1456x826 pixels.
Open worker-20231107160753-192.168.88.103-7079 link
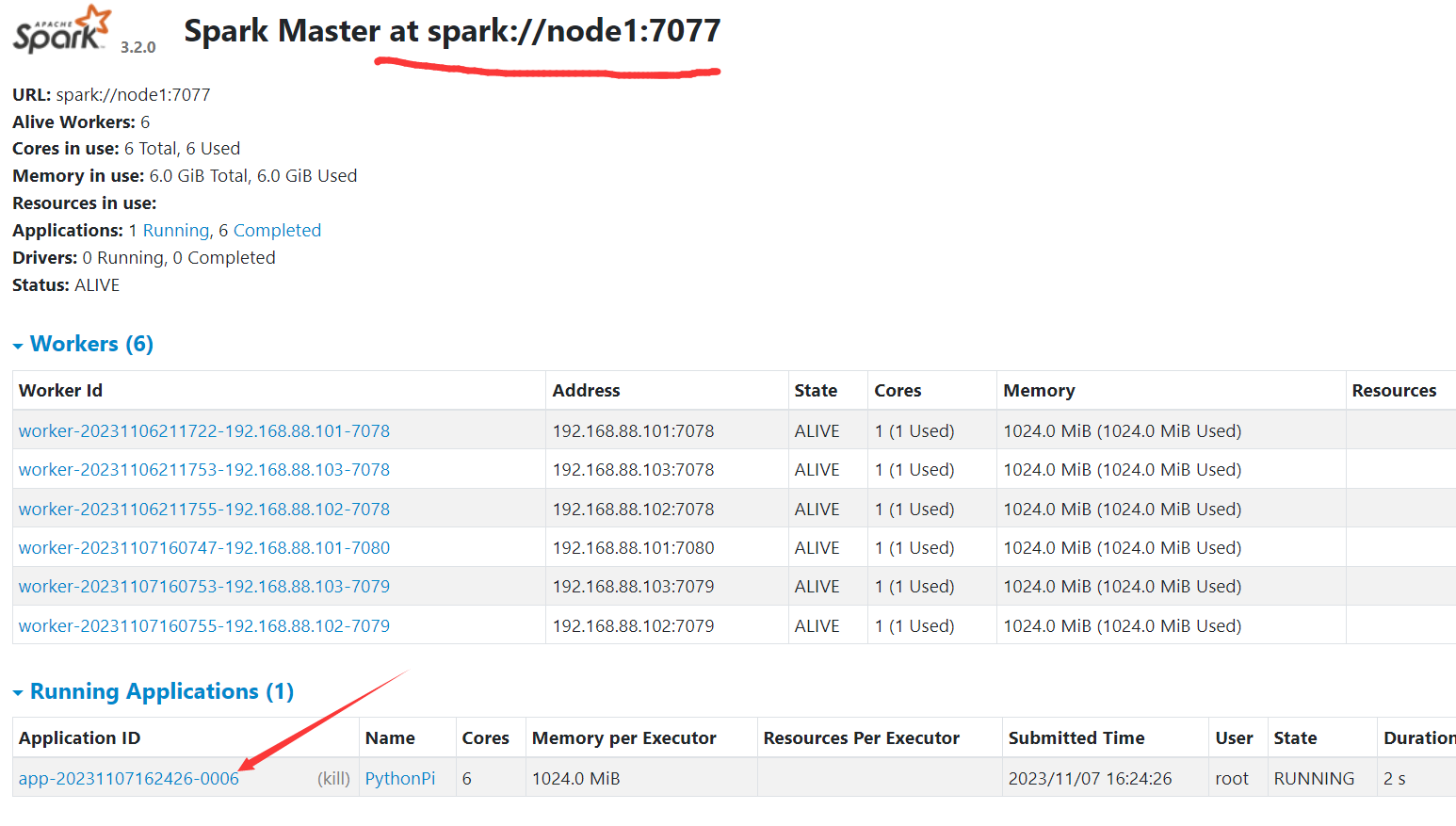coord(204,587)
